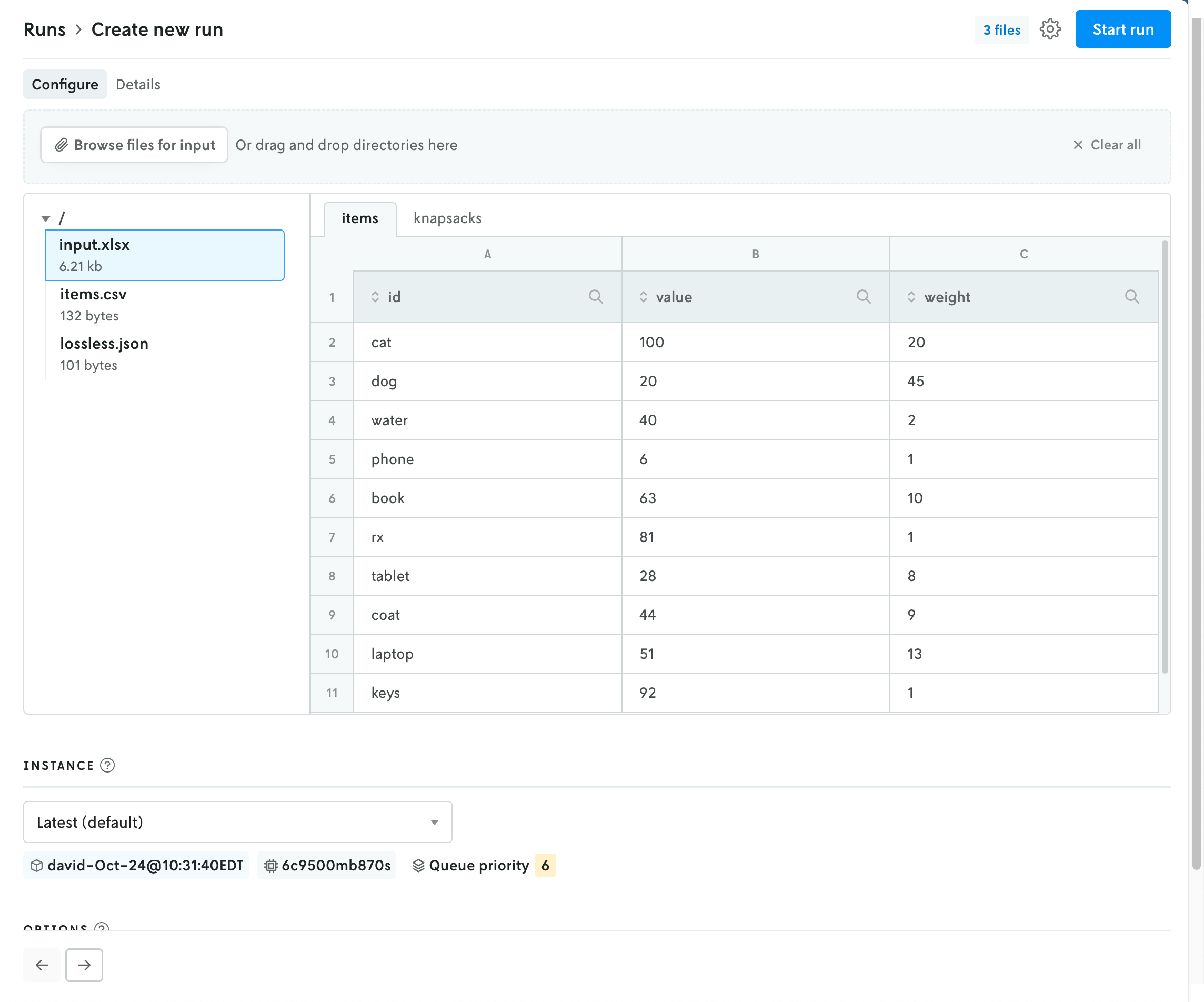Search within the id column
The image size is (1204, 1002).
596,297
